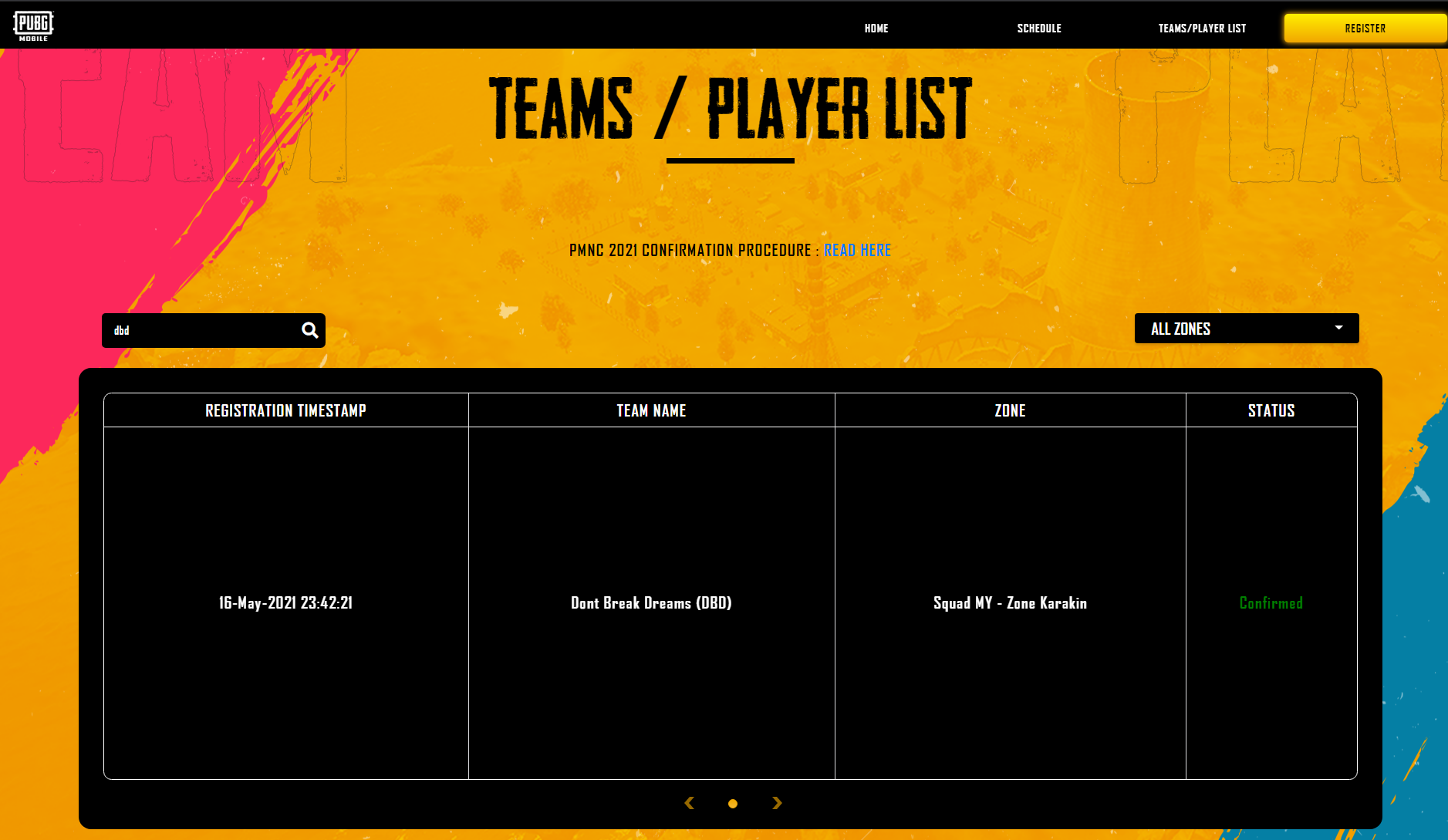Click the Status column header
Screen dimensions: 1448x840
coord(1271,410)
